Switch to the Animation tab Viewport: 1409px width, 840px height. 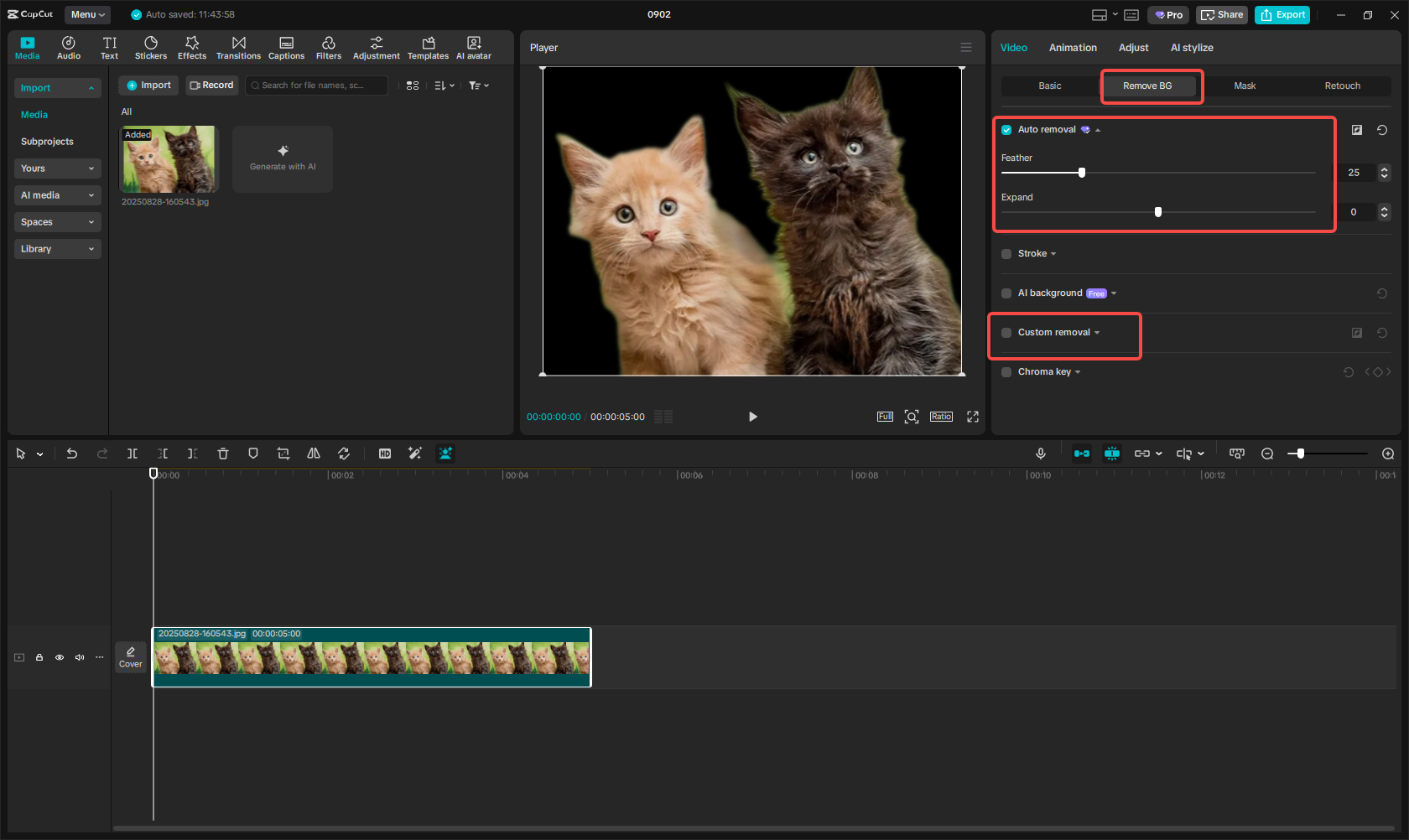pyautogui.click(x=1073, y=48)
